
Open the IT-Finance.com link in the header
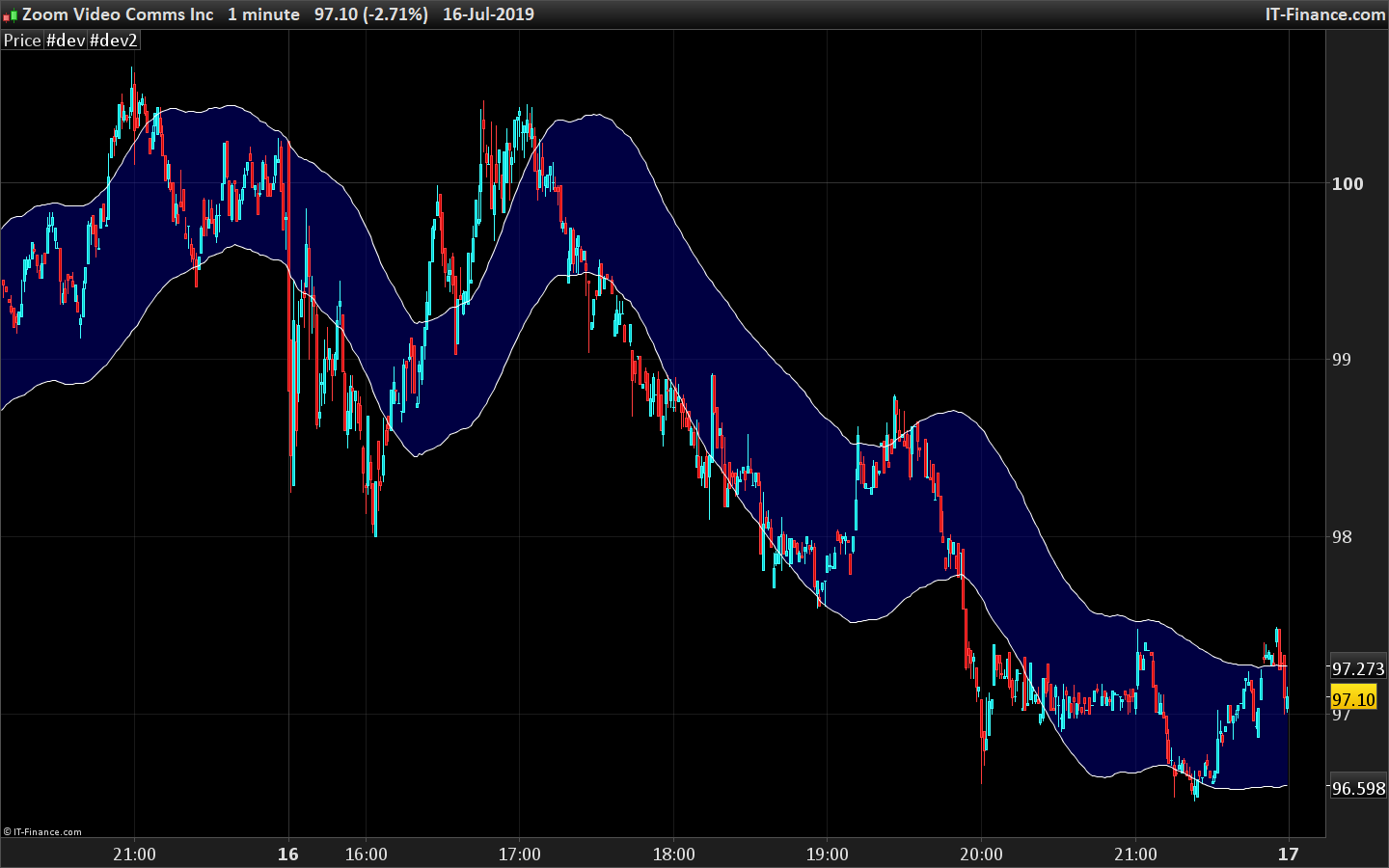click(1325, 14)
